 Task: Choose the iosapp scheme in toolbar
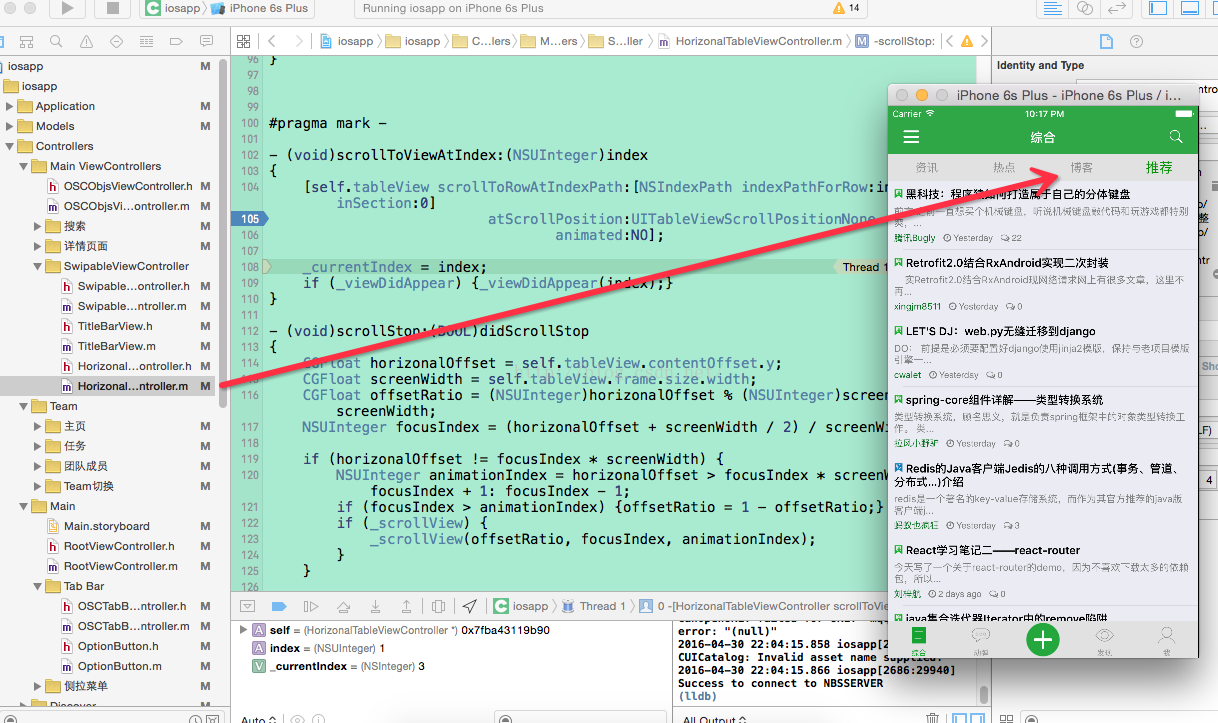[x=173, y=8]
